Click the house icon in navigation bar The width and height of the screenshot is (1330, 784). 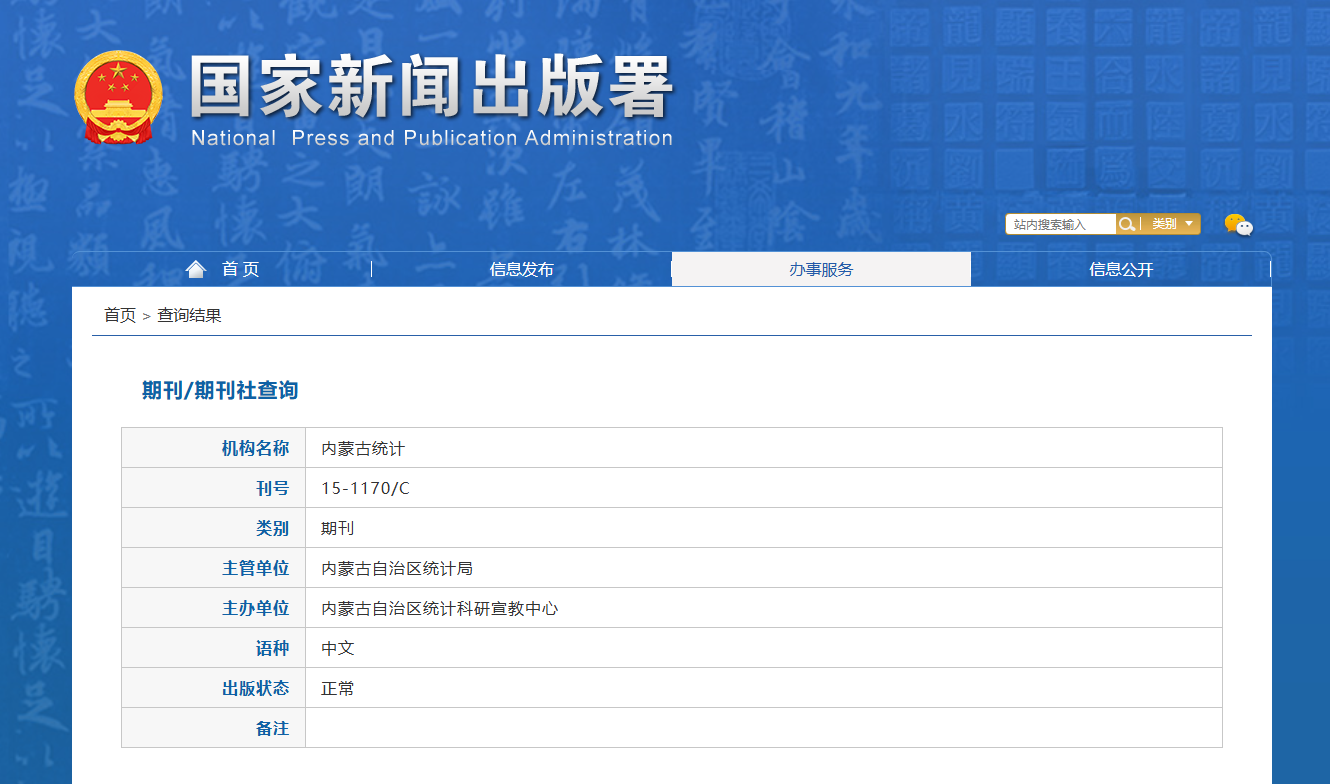pos(196,269)
